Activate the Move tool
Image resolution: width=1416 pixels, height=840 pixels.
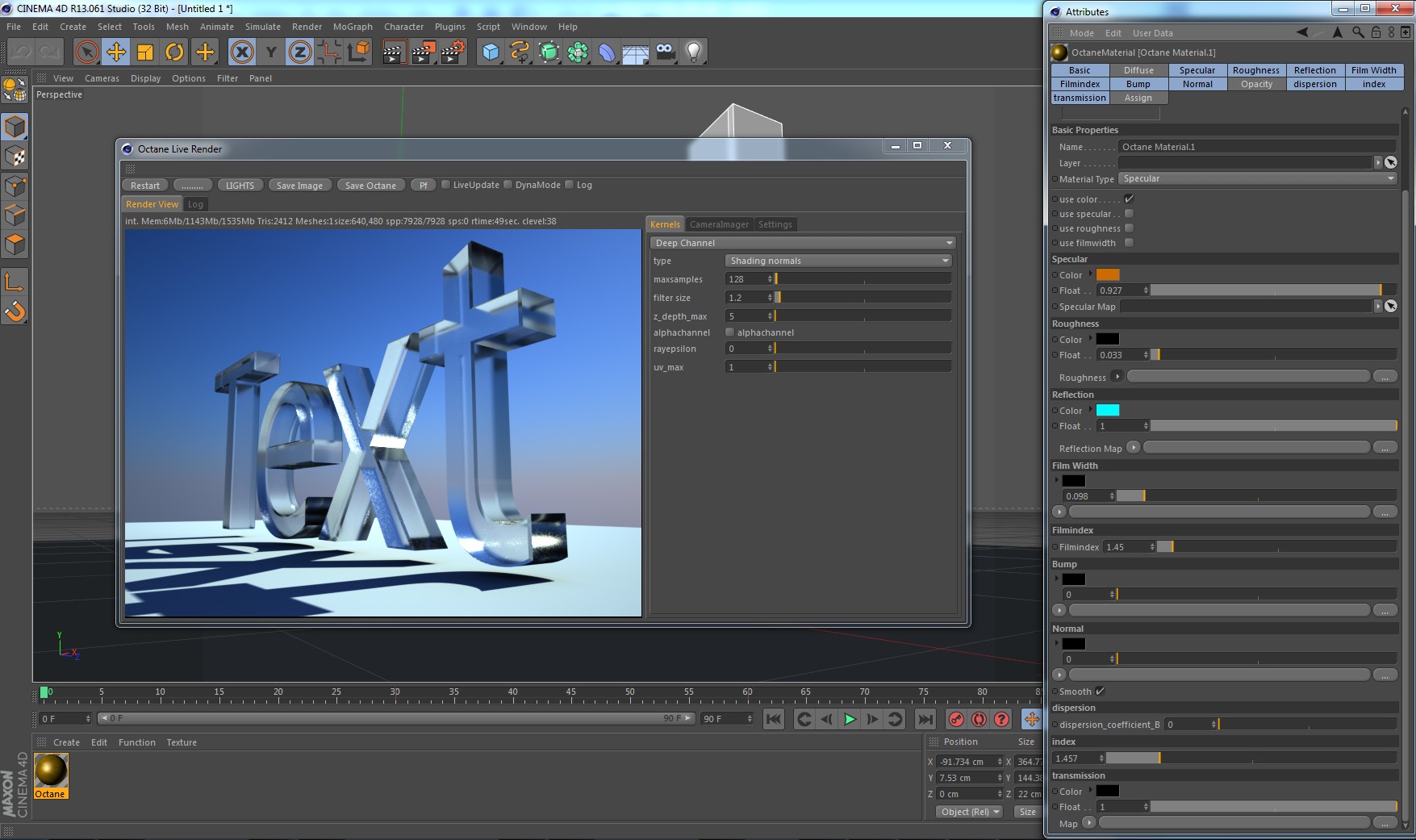click(x=116, y=52)
